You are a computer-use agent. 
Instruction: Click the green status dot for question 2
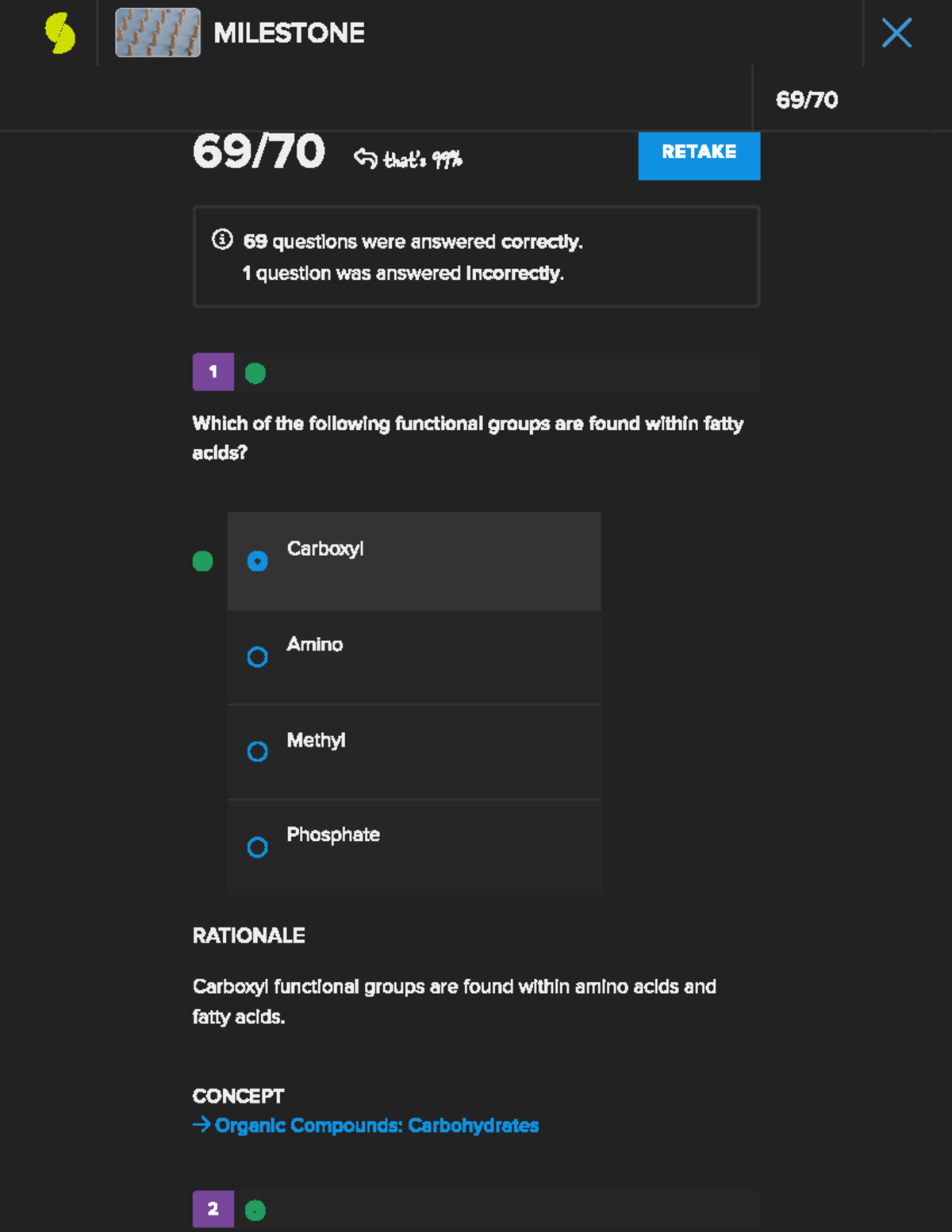point(255,1211)
